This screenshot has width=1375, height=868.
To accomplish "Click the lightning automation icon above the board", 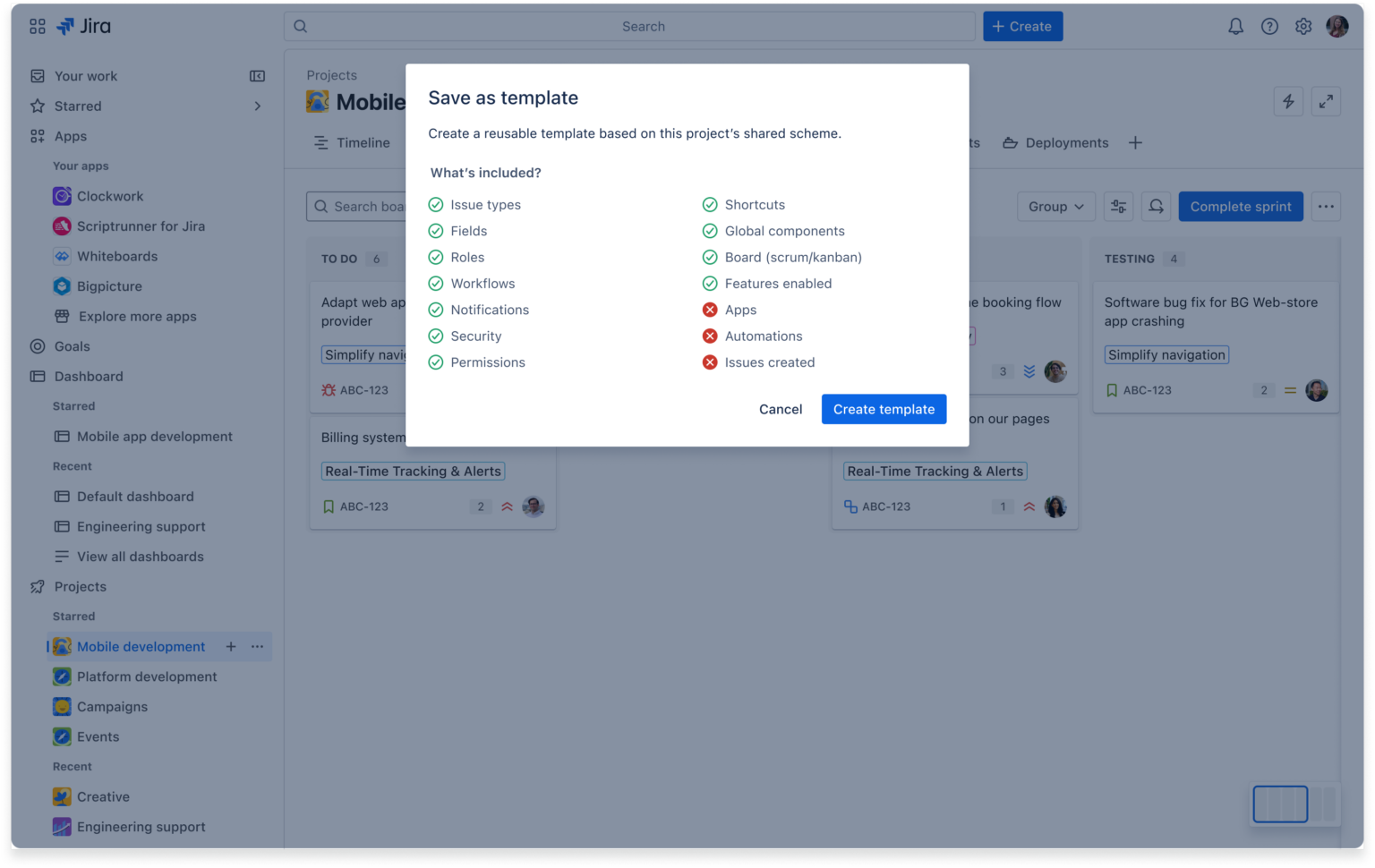I will [1288, 101].
